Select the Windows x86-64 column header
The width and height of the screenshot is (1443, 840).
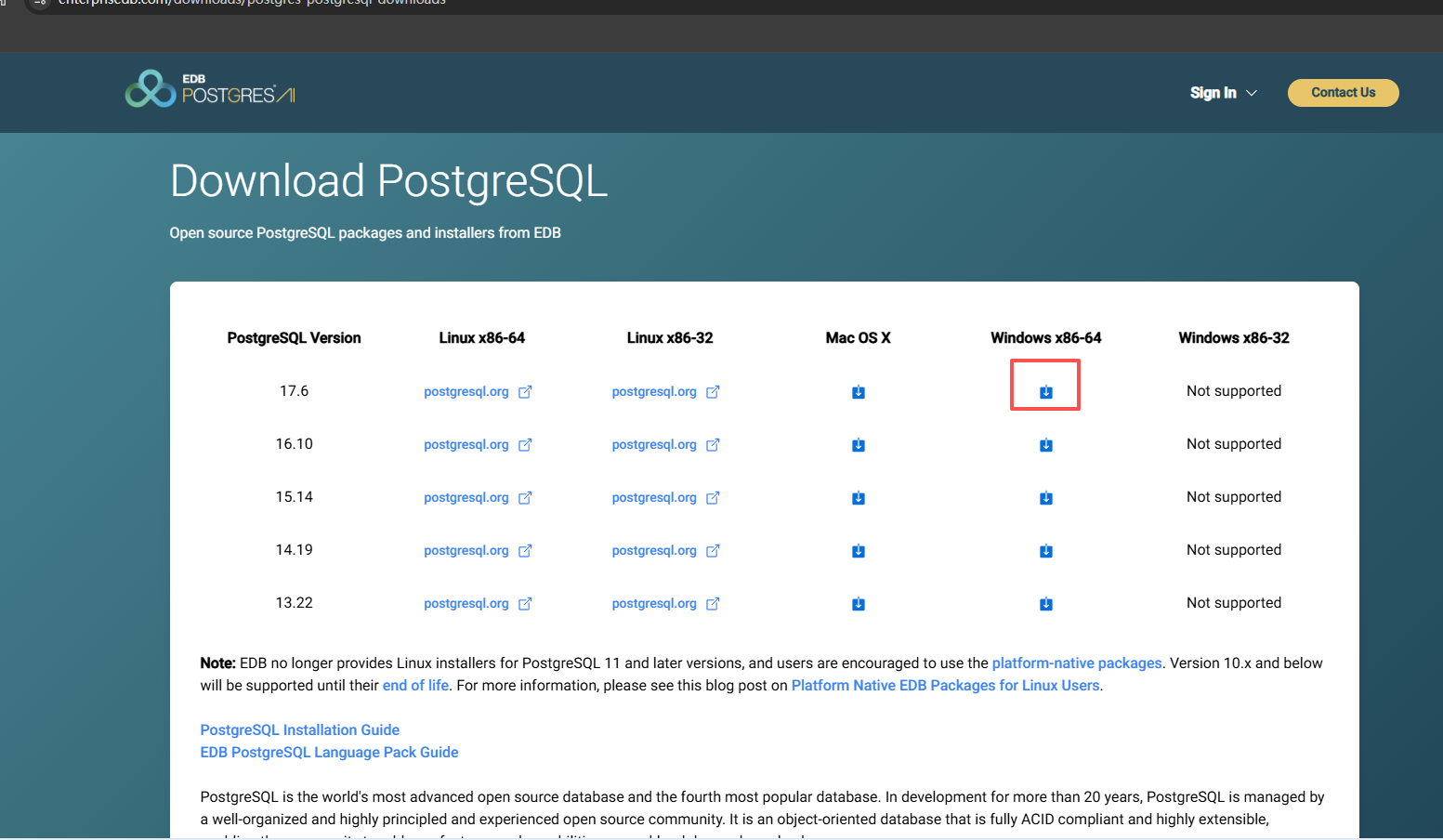(1046, 337)
